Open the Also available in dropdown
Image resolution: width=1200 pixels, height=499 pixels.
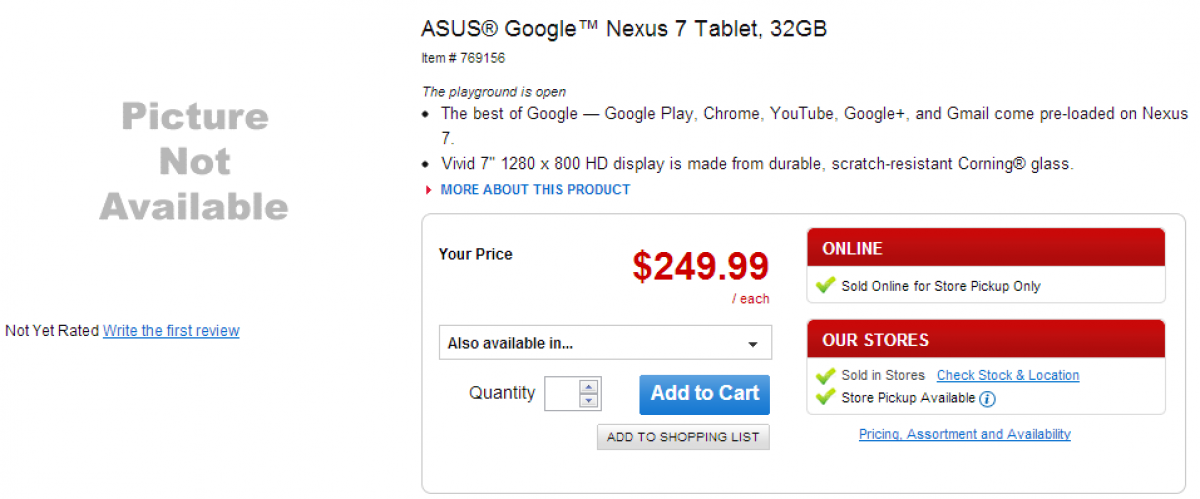point(605,343)
